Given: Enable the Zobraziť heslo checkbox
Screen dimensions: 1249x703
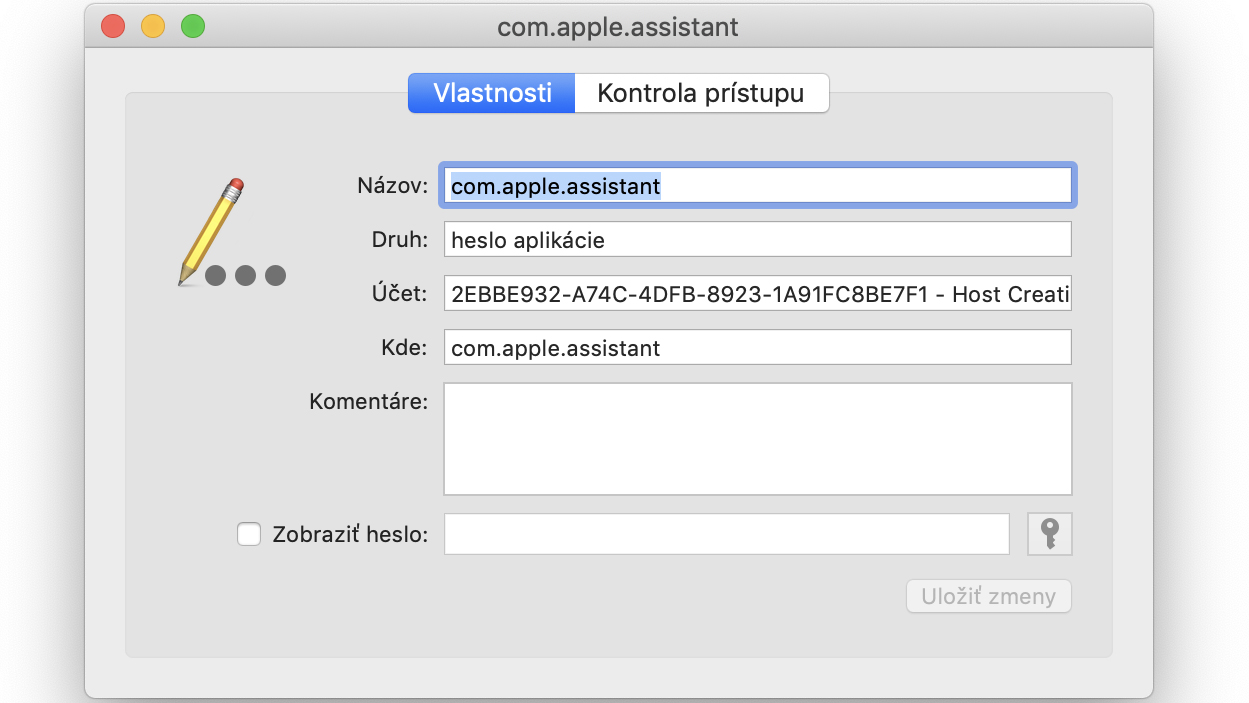Looking at the screenshot, I should 249,534.
